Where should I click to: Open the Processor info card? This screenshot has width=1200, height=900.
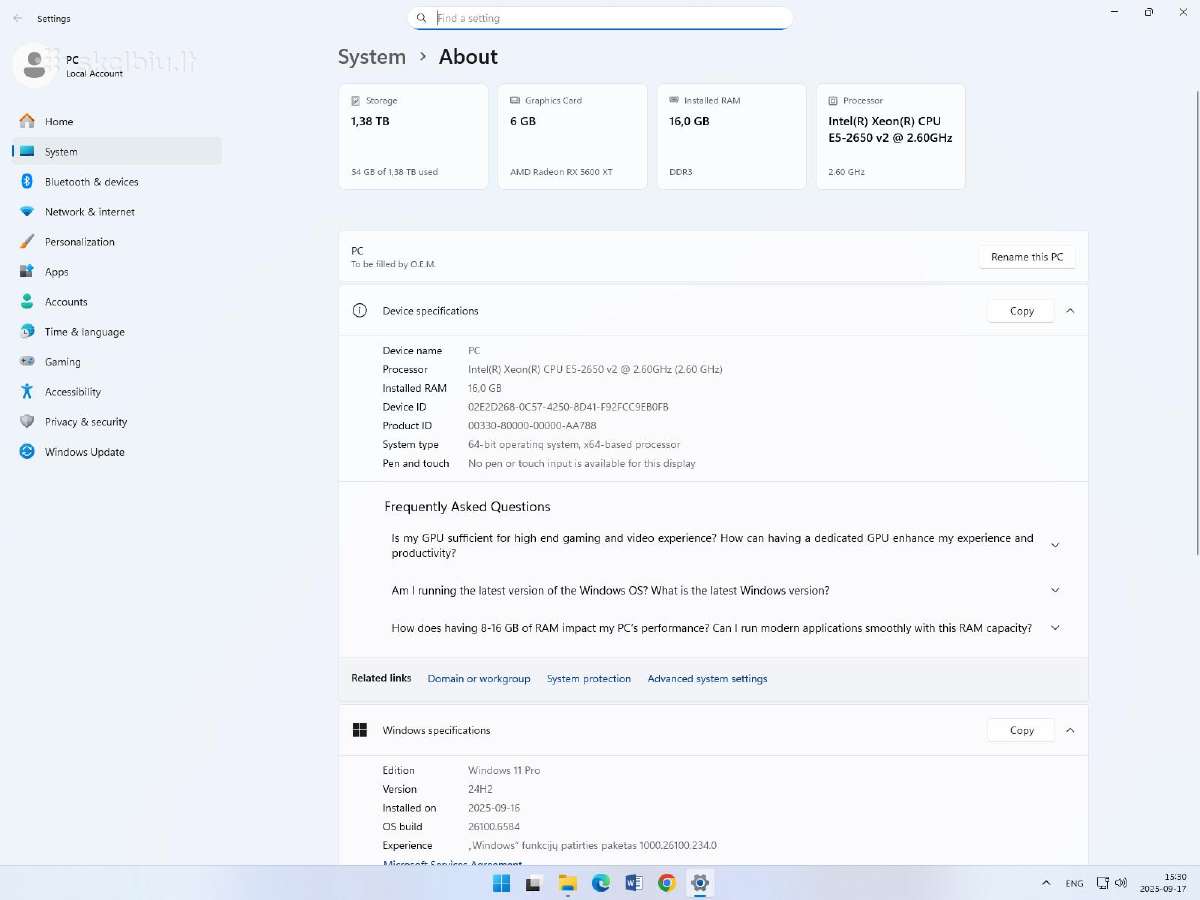point(890,136)
